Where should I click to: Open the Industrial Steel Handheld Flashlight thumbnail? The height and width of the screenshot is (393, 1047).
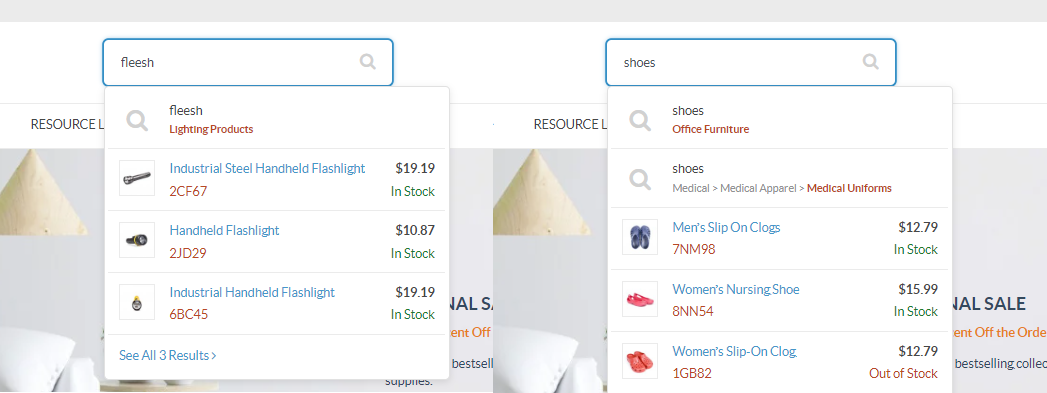pyautogui.click(x=137, y=178)
